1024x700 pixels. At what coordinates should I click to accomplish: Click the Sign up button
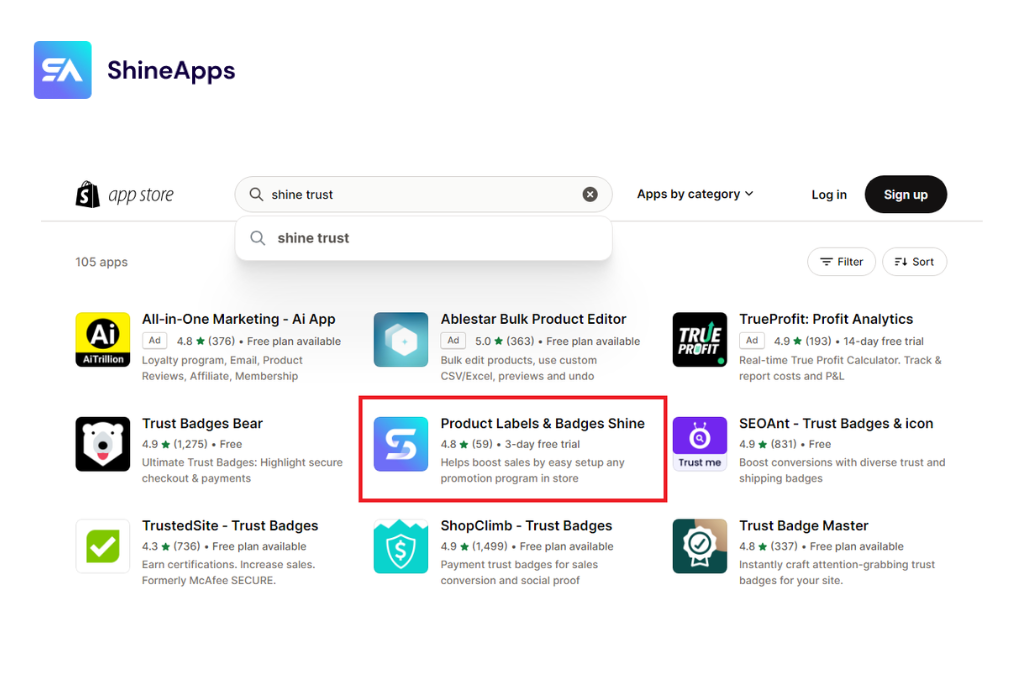[x=906, y=195]
